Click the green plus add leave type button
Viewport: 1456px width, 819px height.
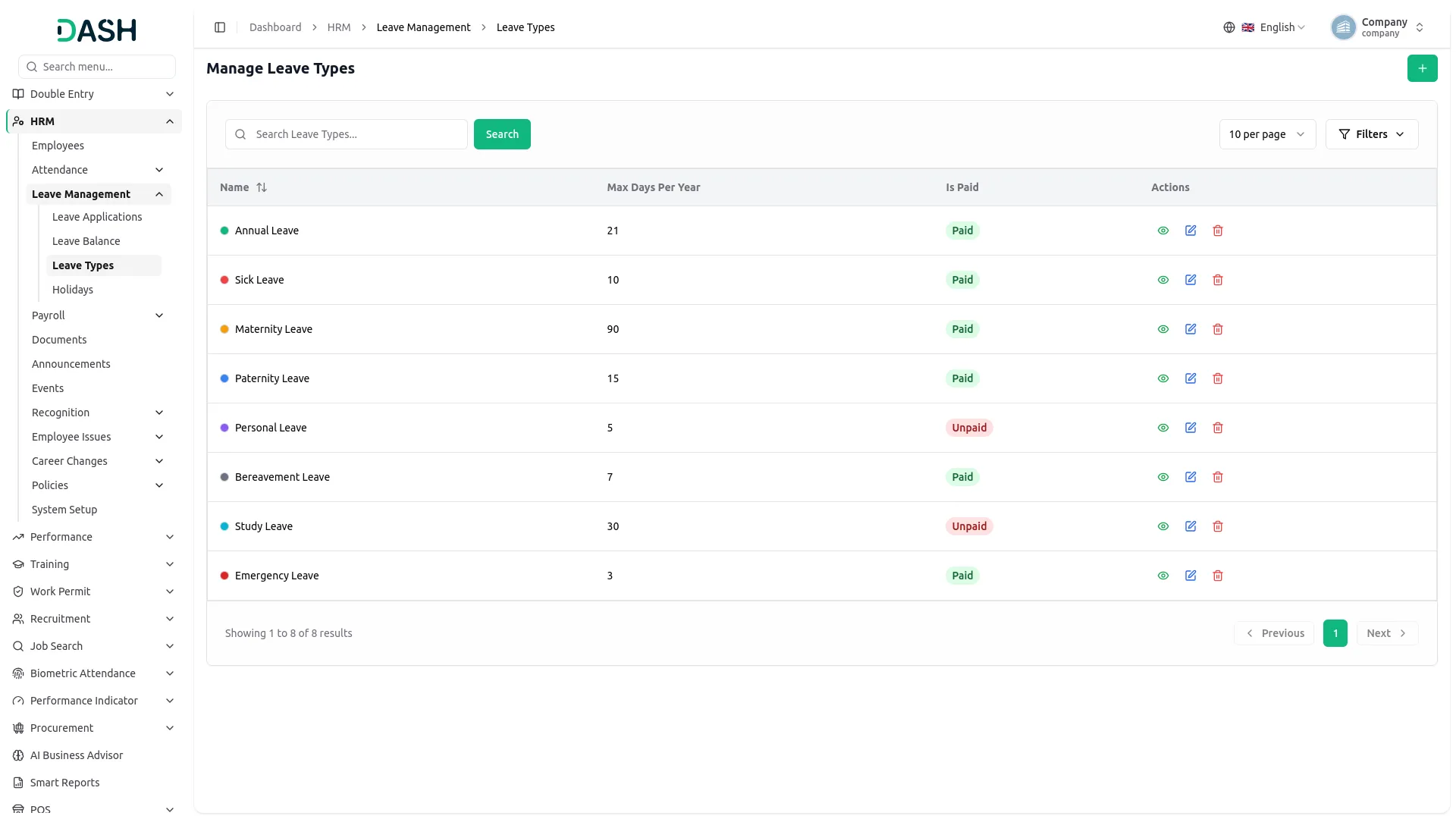point(1422,68)
